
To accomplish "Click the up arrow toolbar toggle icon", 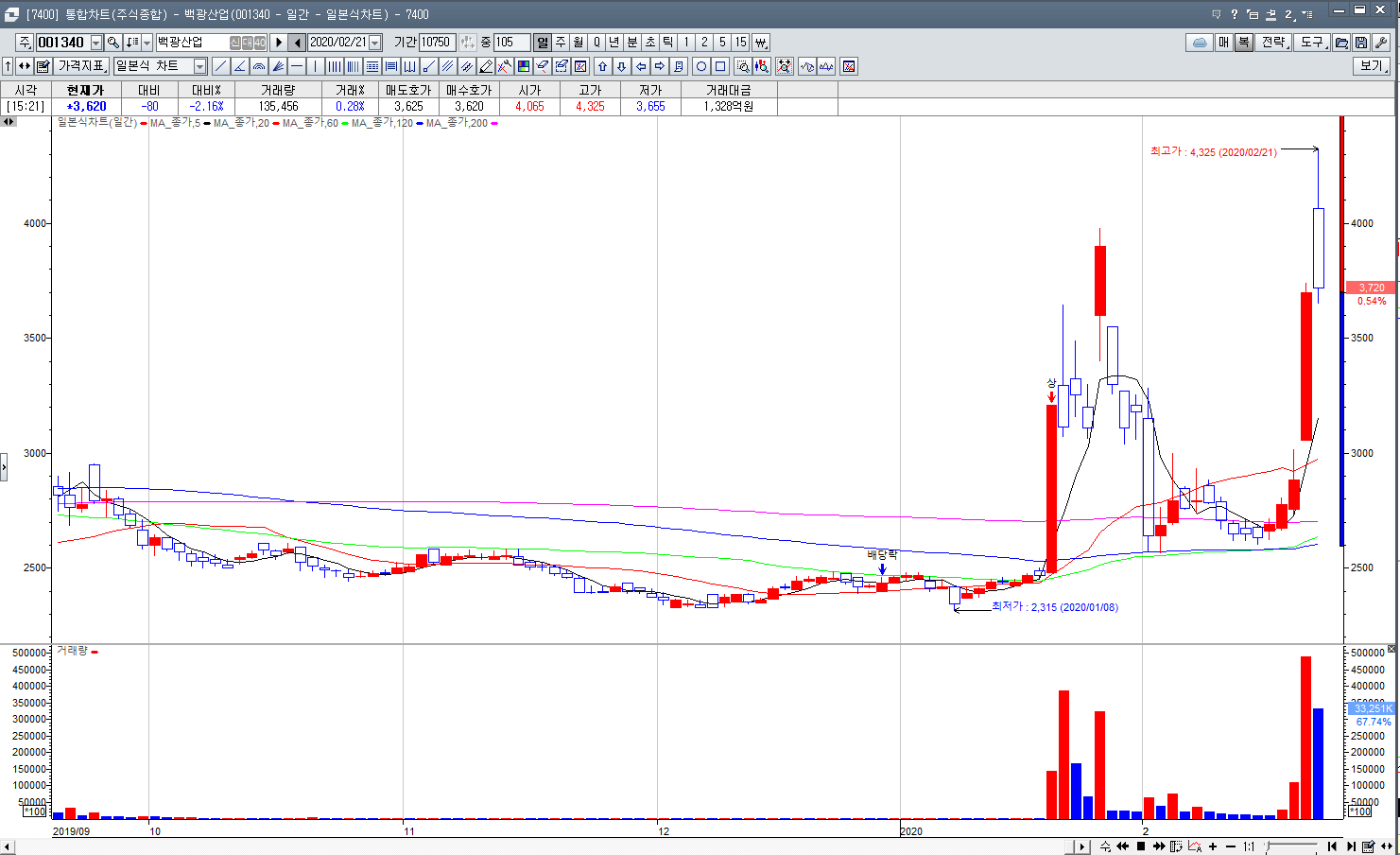I will (9, 66).
